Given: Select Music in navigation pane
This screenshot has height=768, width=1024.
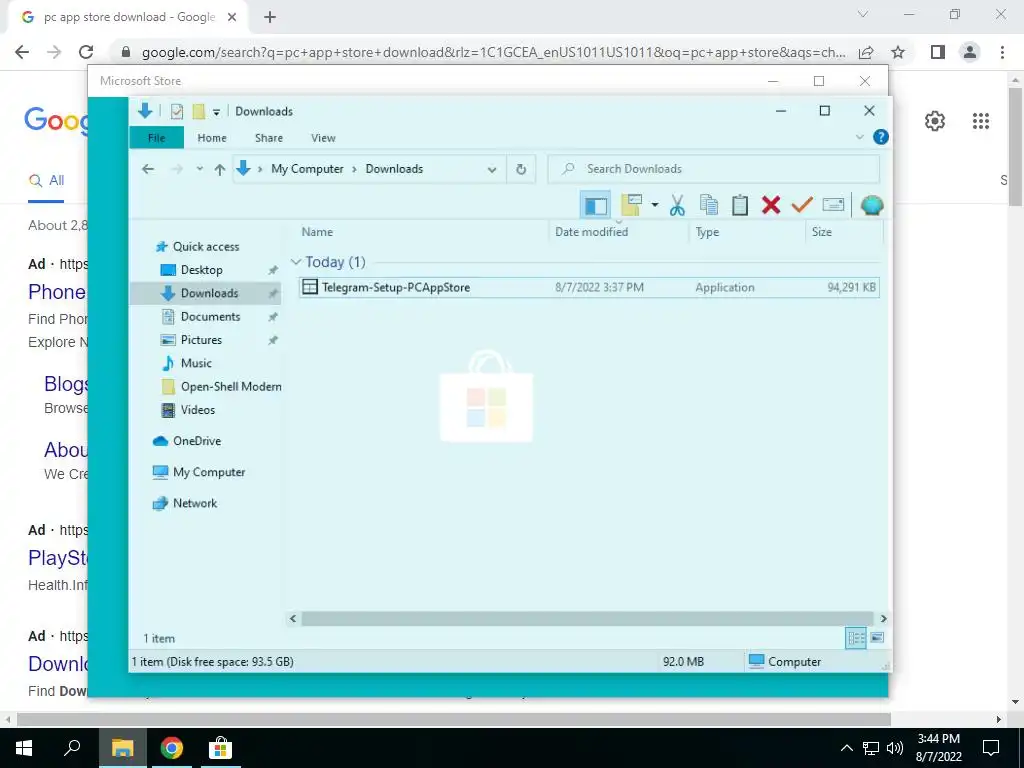Looking at the screenshot, I should (196, 363).
